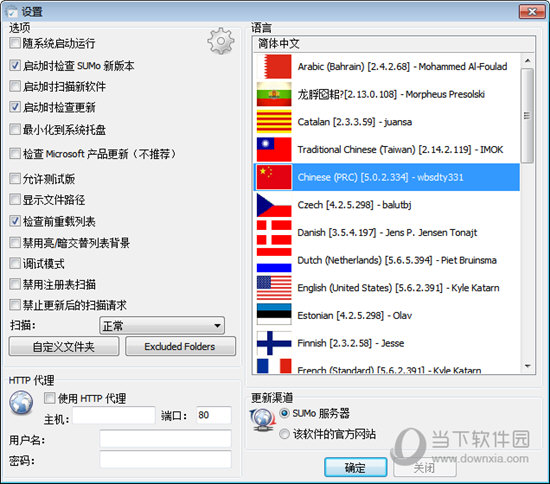Click 关闭 button
Screen dimensions: 550x484
(x=424, y=467)
